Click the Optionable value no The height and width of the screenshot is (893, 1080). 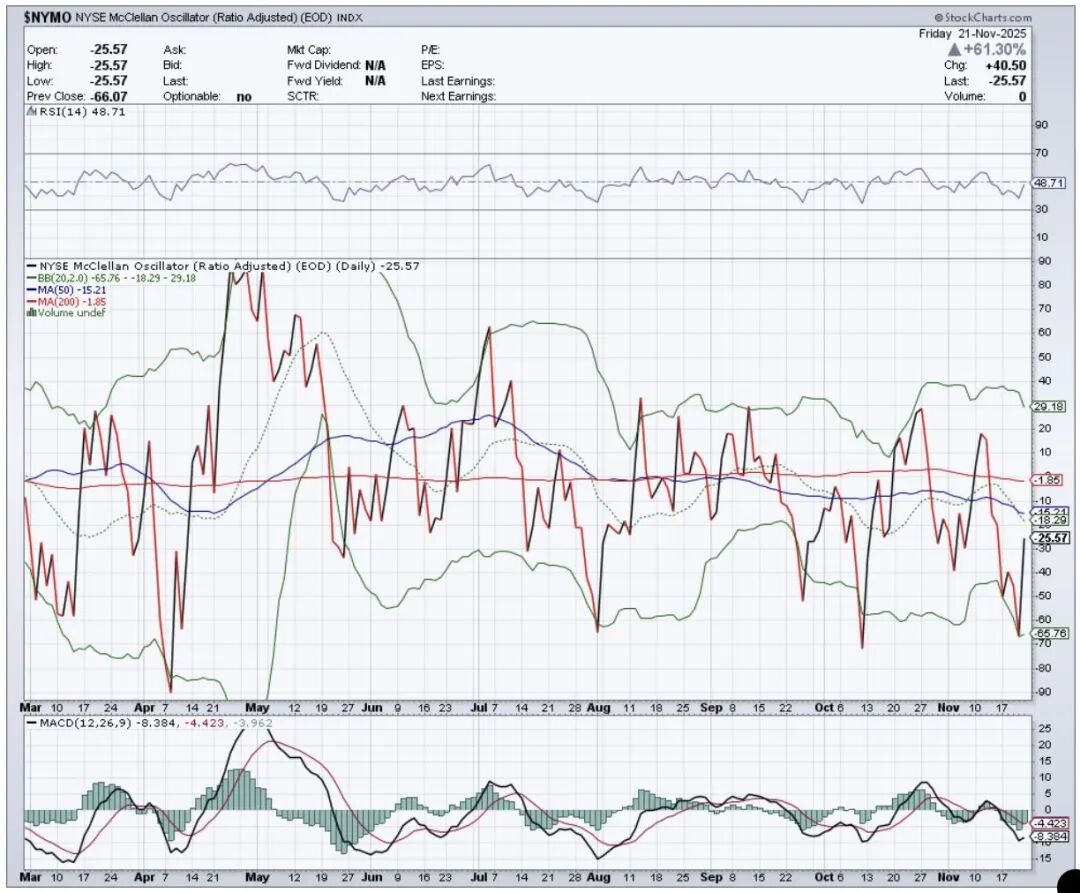pyautogui.click(x=244, y=97)
